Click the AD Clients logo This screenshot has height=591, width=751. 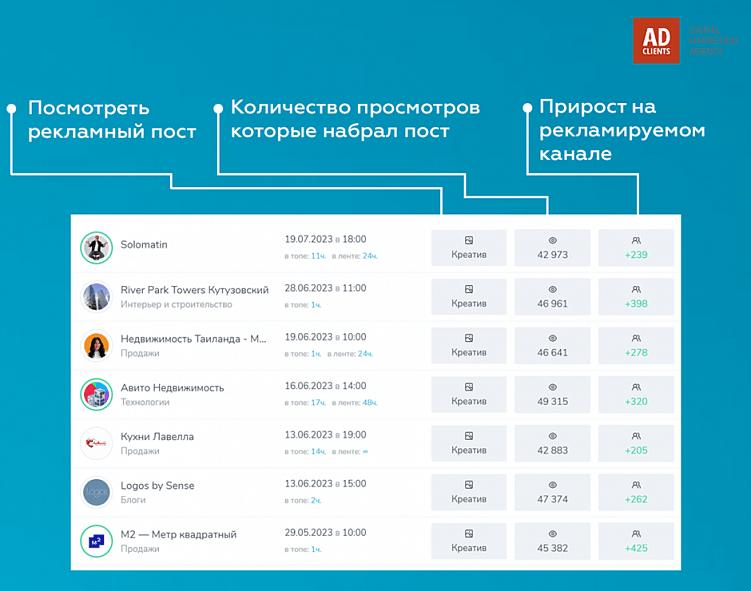click(x=656, y=40)
